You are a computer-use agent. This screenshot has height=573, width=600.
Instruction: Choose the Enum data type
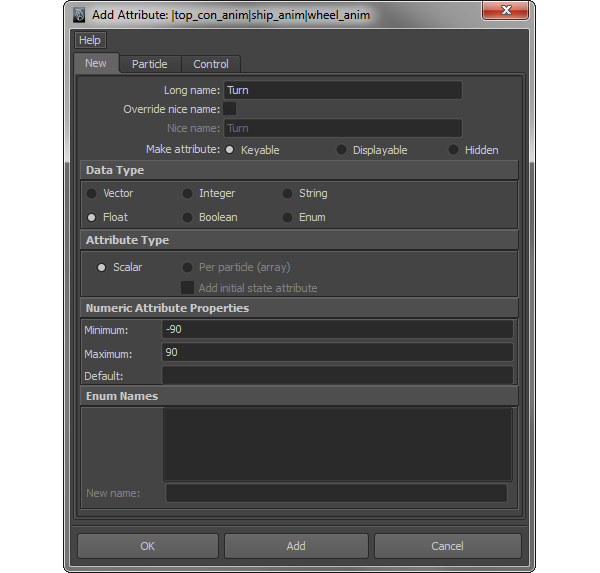click(287, 217)
